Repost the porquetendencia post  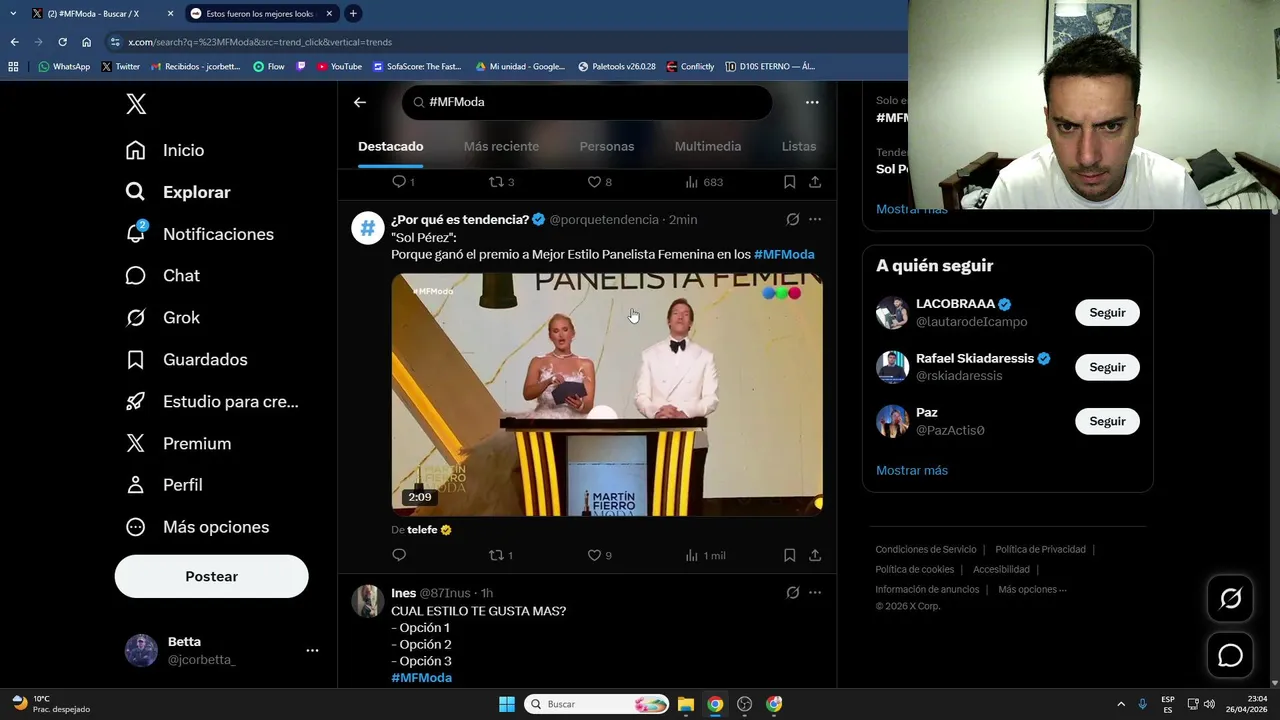point(500,555)
